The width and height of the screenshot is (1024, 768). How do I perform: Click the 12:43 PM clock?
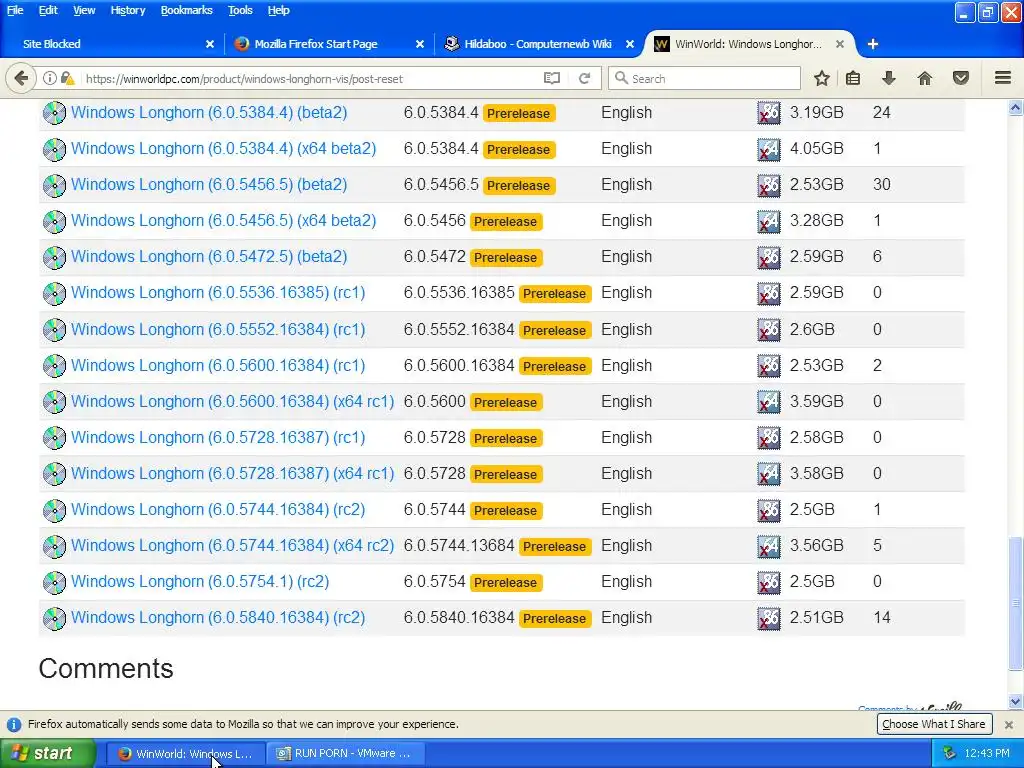pos(987,753)
